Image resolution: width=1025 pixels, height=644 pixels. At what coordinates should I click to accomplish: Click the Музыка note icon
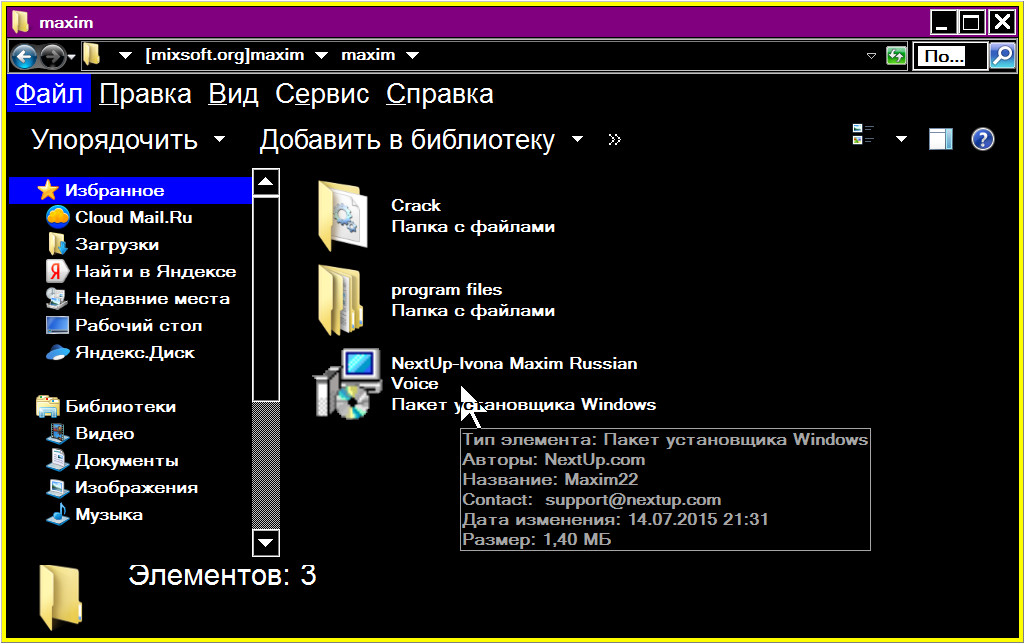pos(58,514)
